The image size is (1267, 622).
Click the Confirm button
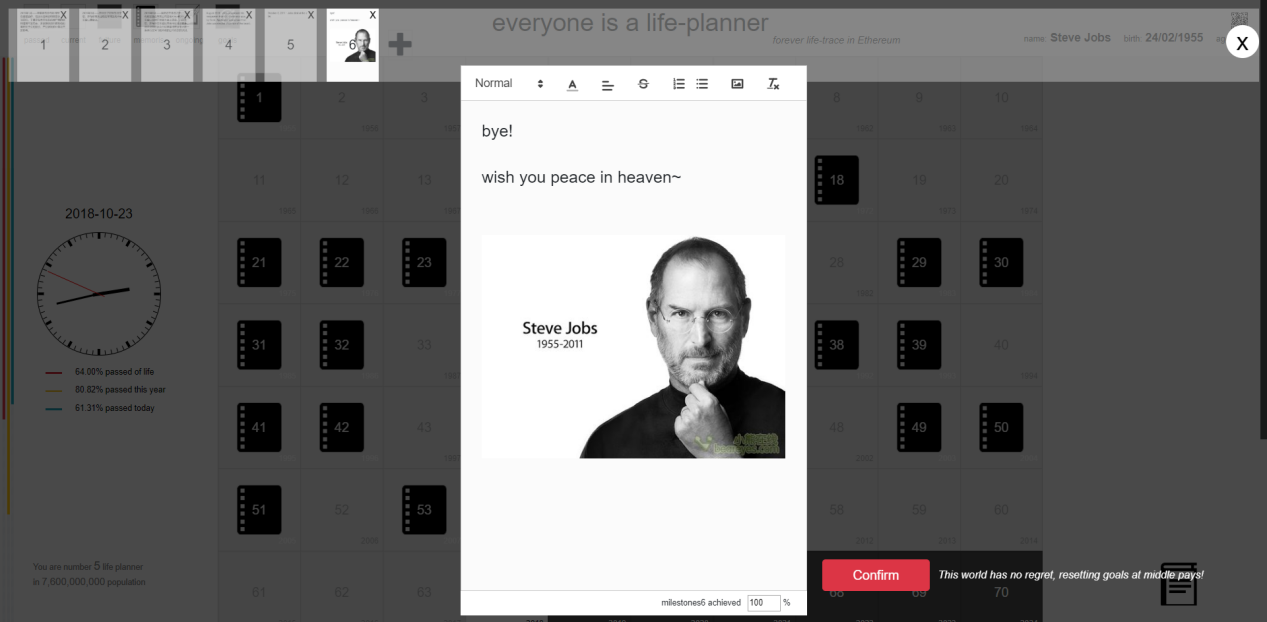pos(876,575)
